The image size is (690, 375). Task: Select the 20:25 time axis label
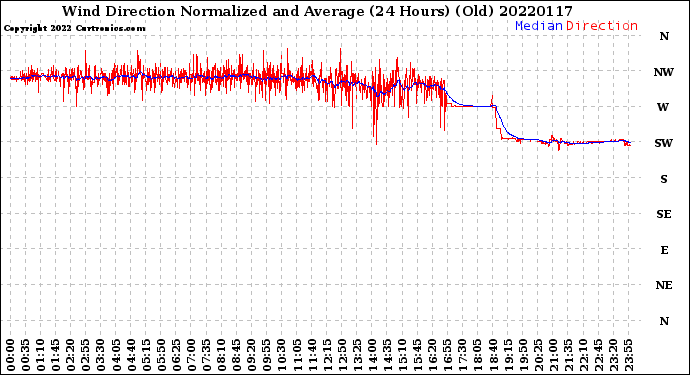click(538, 355)
